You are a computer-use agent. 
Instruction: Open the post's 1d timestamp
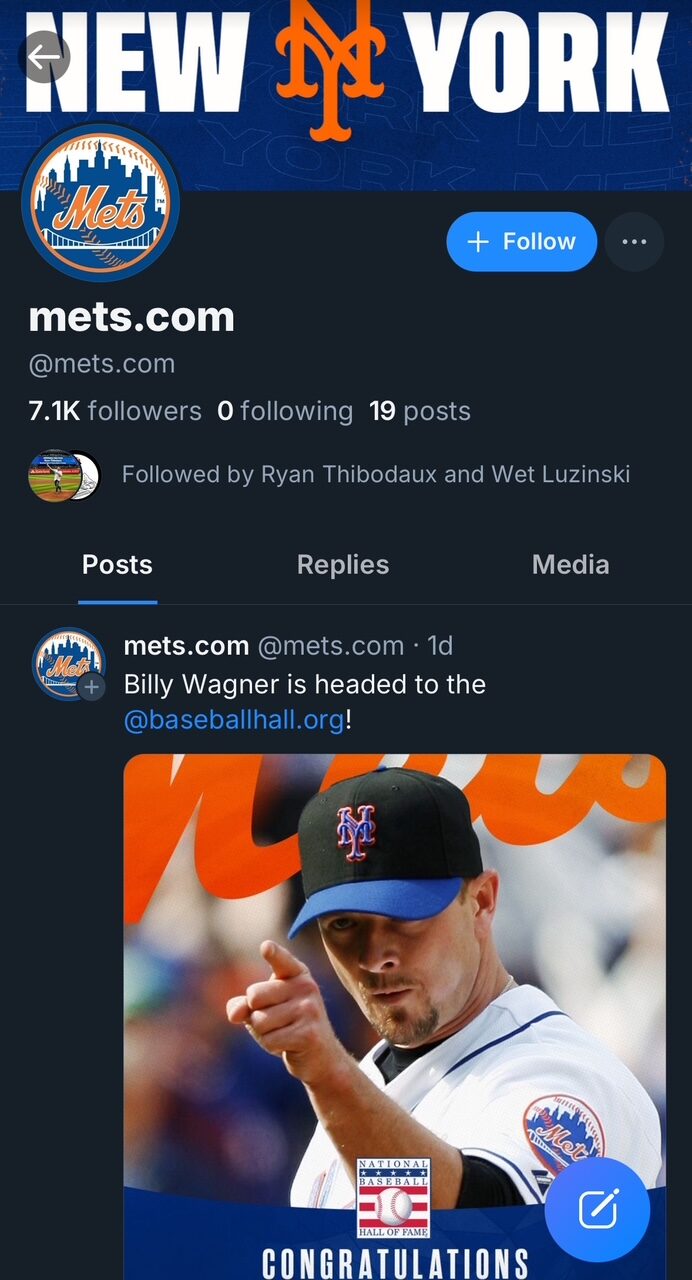pos(440,646)
